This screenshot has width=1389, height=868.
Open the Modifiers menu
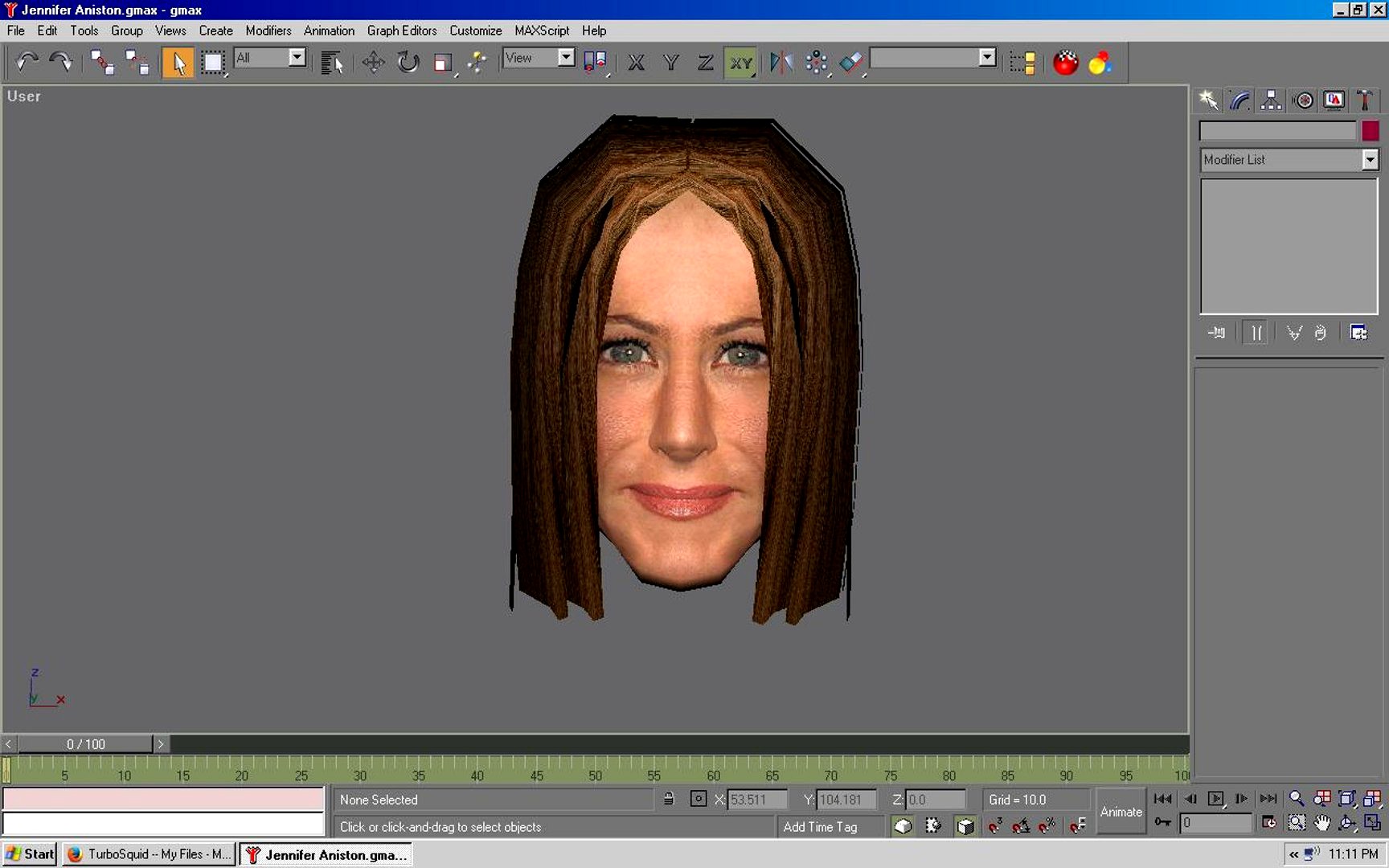pos(268,31)
